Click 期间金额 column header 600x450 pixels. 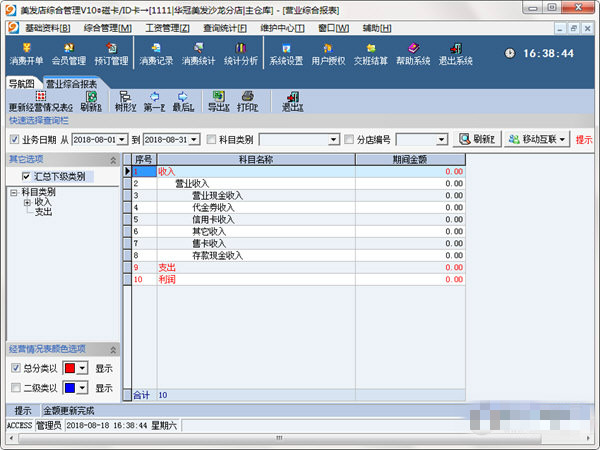tap(410, 160)
